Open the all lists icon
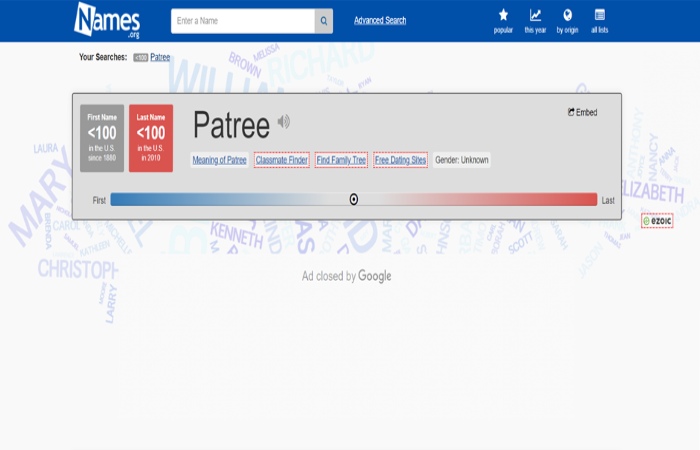This screenshot has height=450, width=700. point(600,21)
